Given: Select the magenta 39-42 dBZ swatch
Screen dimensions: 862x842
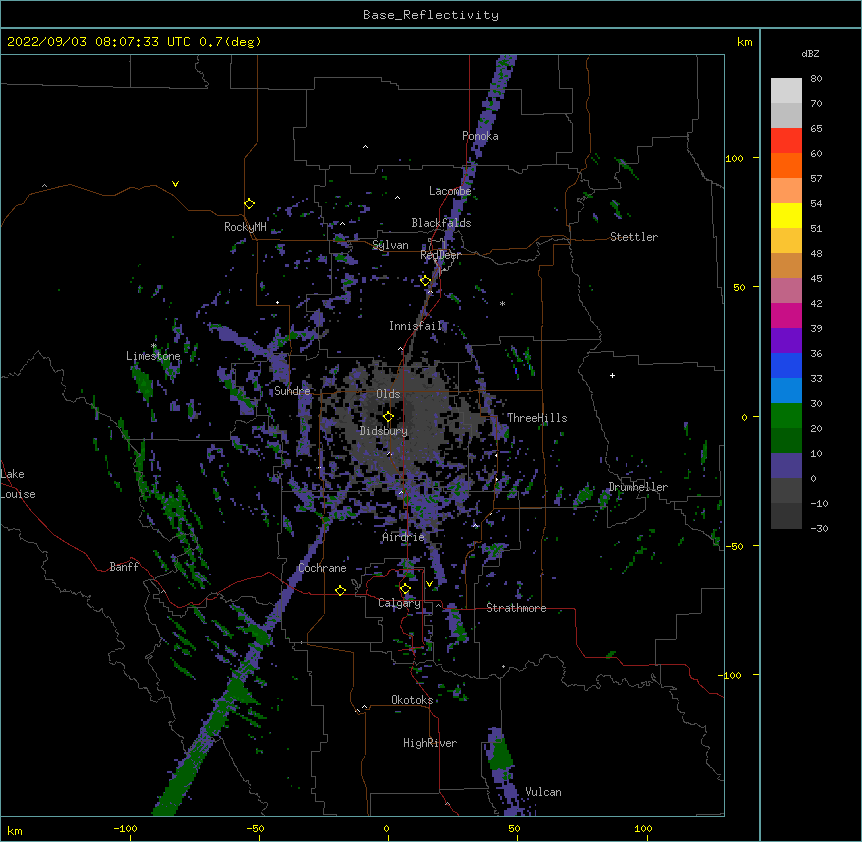Looking at the screenshot, I should click(786, 315).
